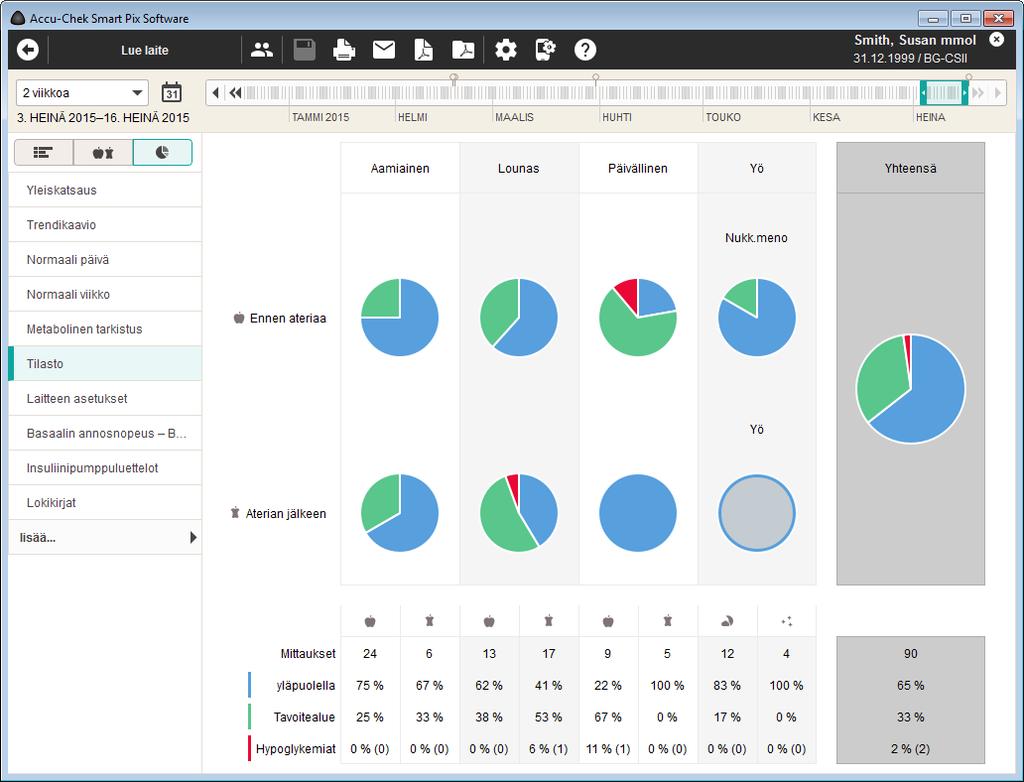Export report with the PDF document icon

(x=424, y=50)
